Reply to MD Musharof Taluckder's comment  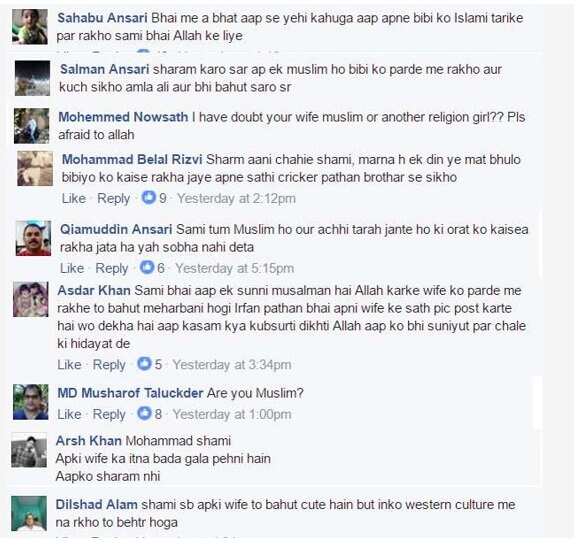(x=109, y=414)
